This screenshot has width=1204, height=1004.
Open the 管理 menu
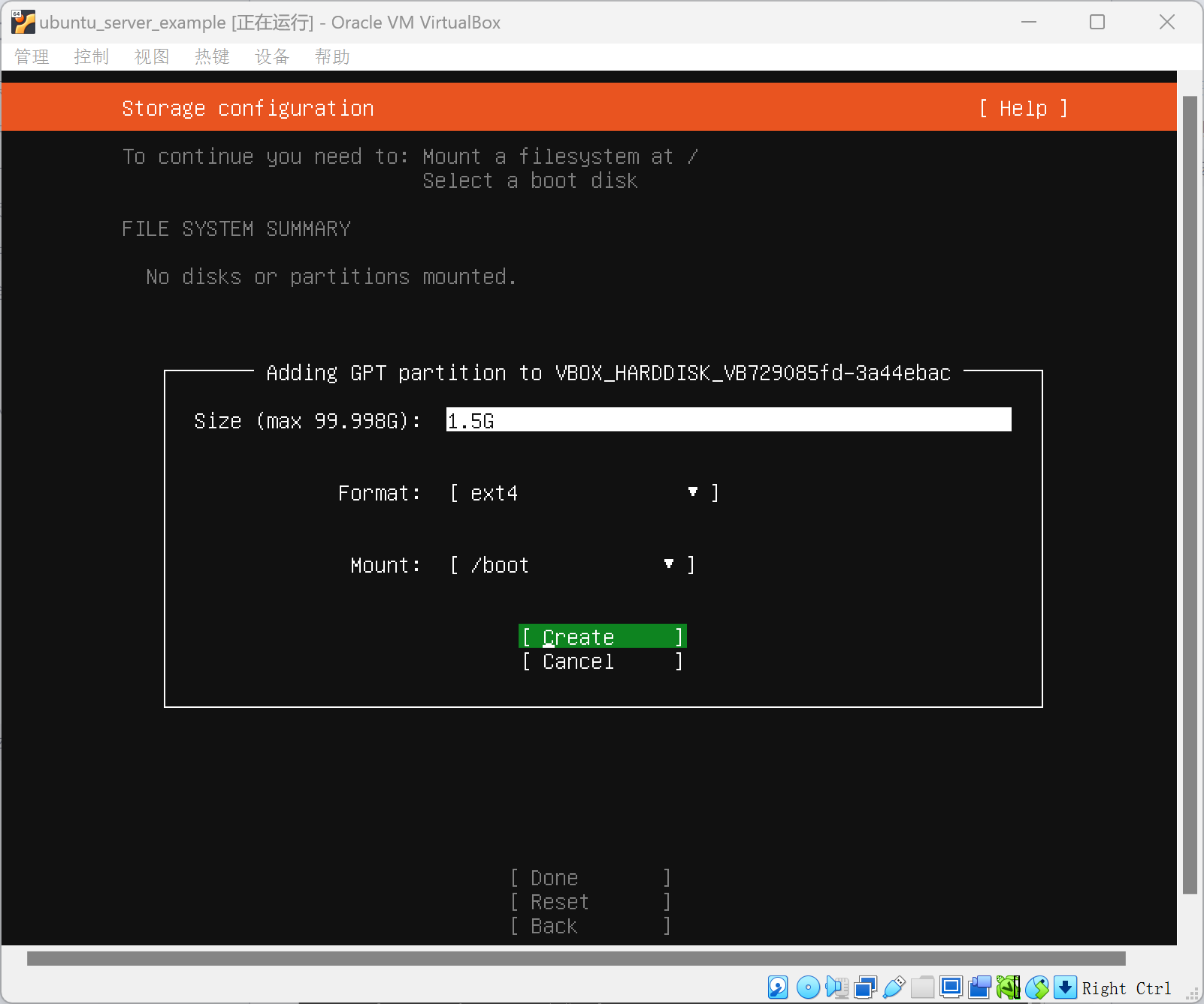tap(32, 57)
